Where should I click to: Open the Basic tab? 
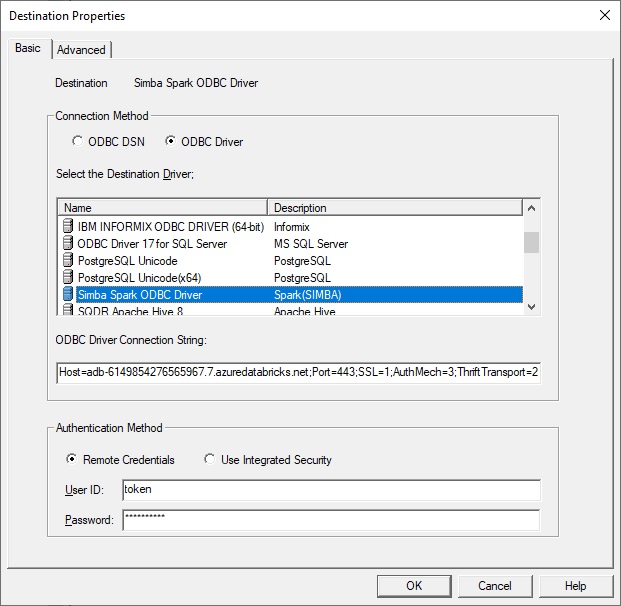click(28, 49)
